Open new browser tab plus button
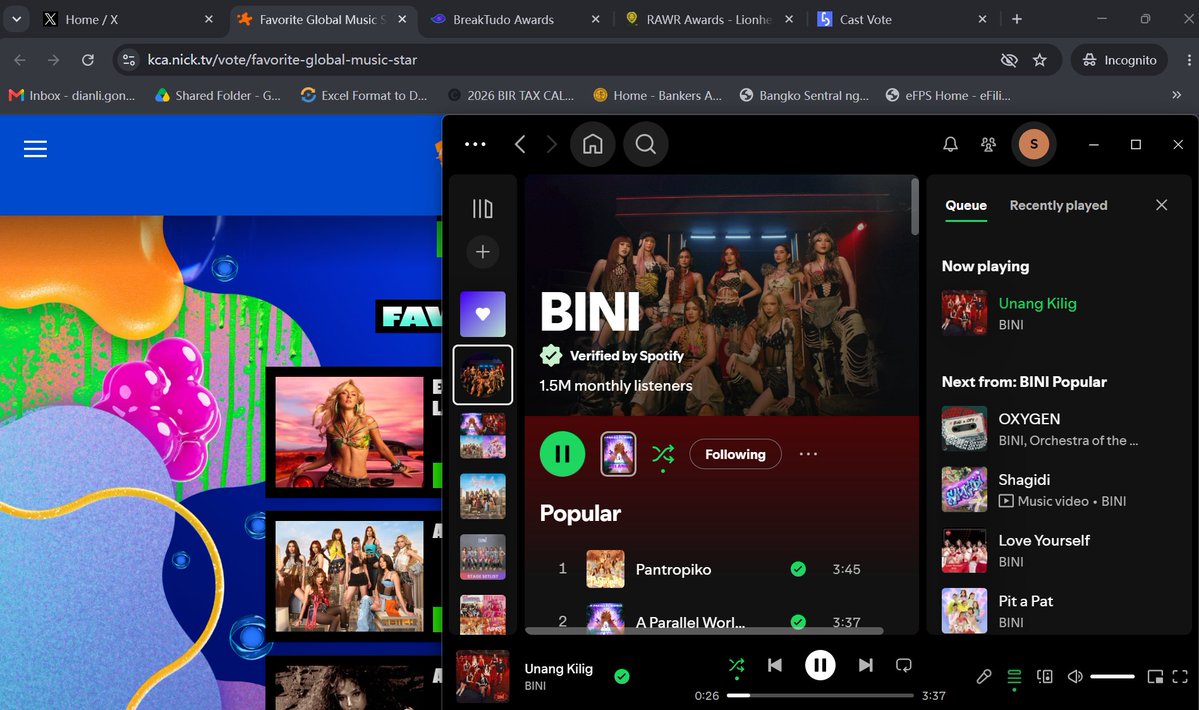1199x710 pixels. click(1016, 19)
